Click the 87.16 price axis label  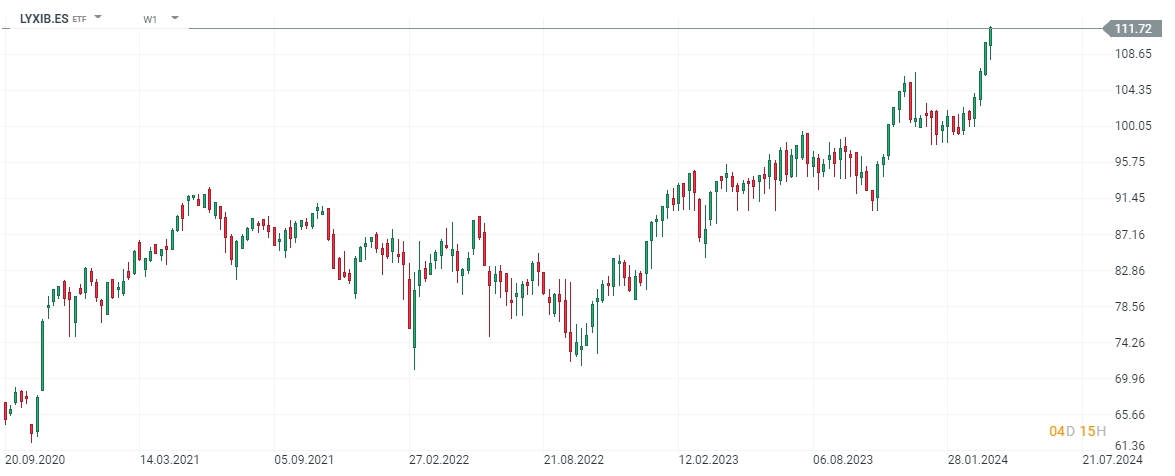pos(1133,235)
